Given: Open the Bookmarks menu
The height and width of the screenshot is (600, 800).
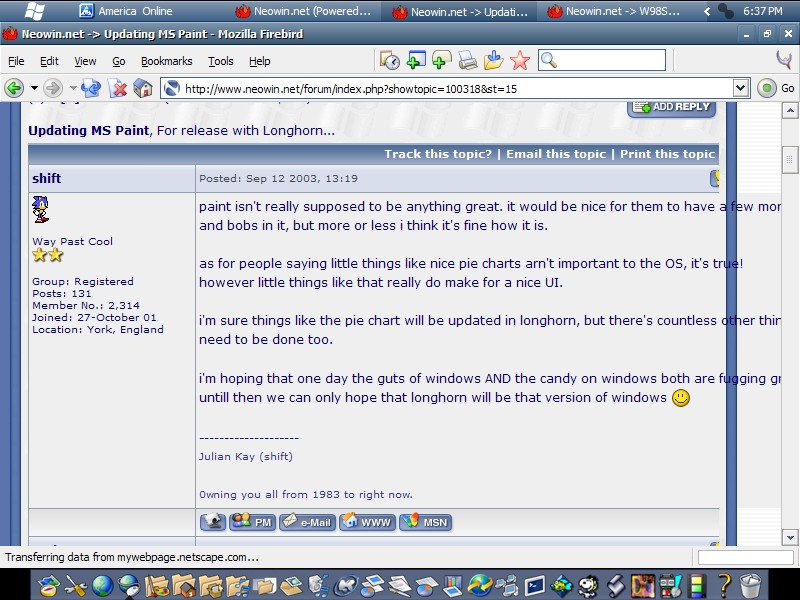Looking at the screenshot, I should coord(166,61).
